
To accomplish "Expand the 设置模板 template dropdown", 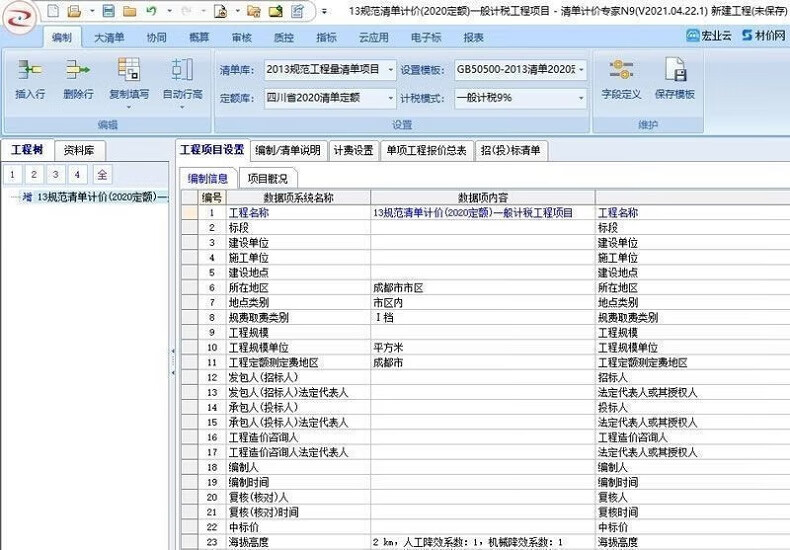I will coord(579,70).
